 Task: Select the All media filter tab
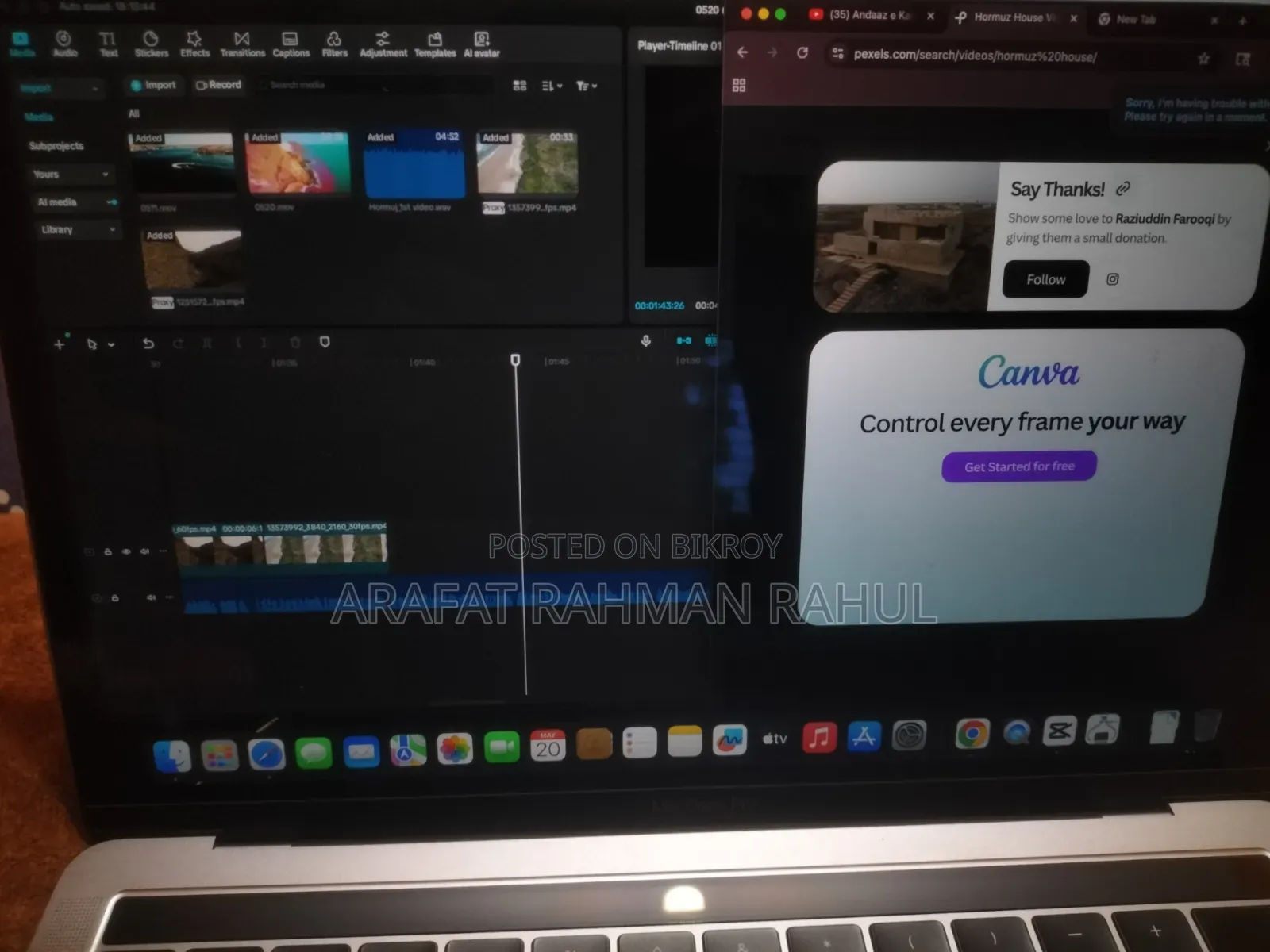pos(133,113)
